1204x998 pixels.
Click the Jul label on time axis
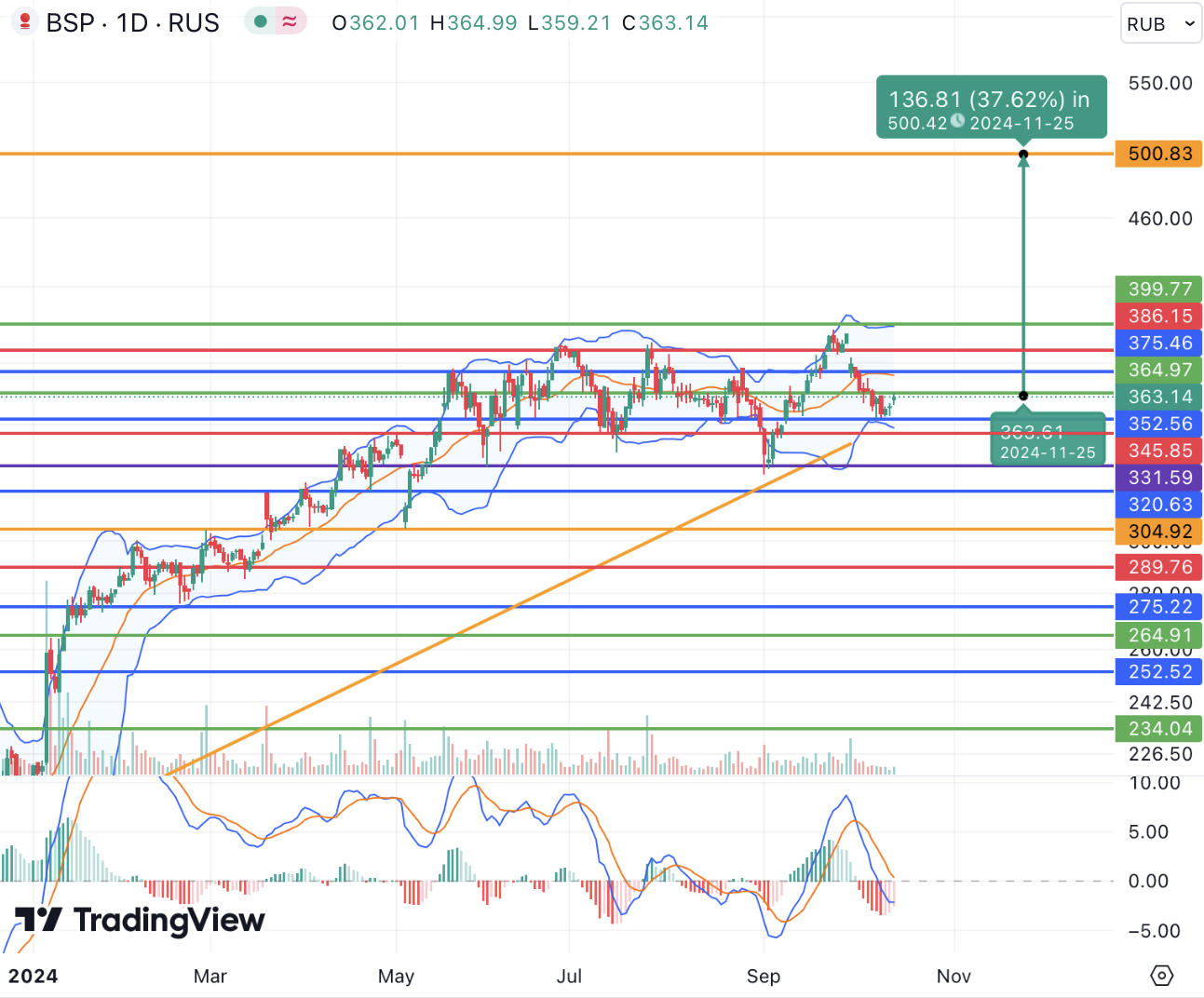[x=569, y=977]
